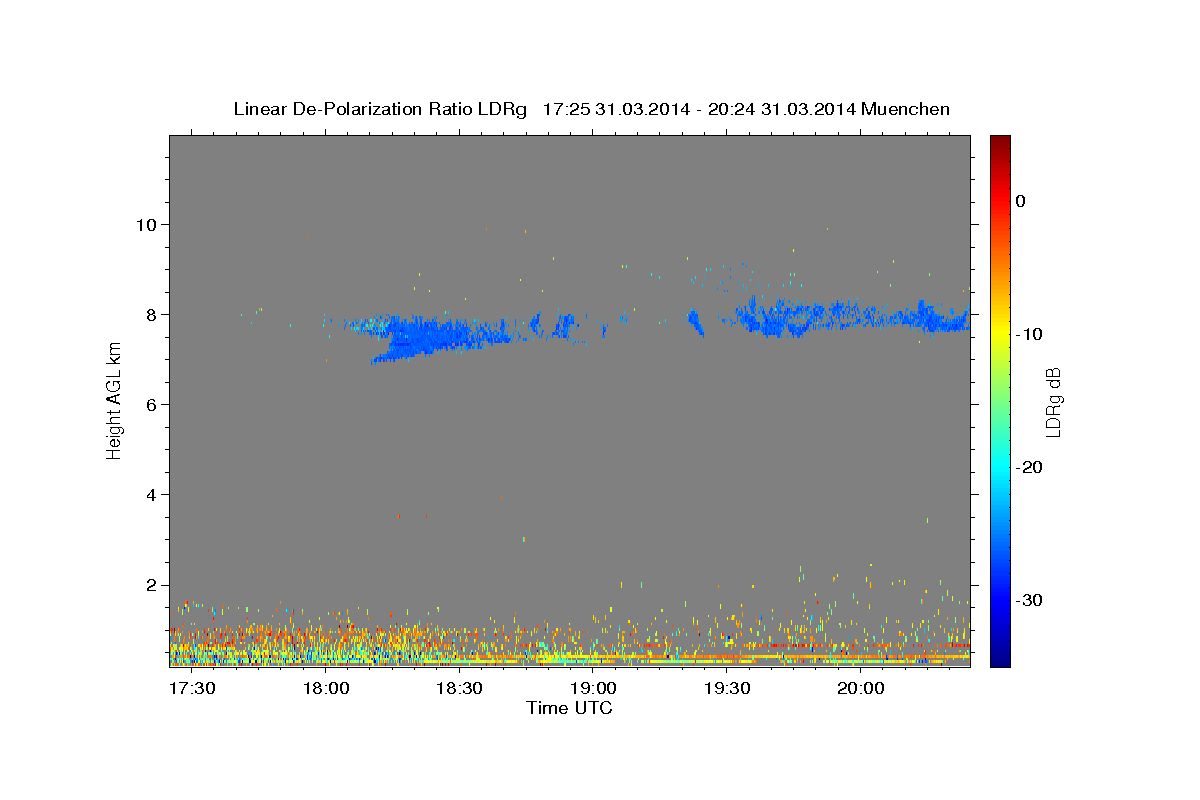Click the '-30' colorbar tick label
Image resolution: width=1200 pixels, height=800 pixels.
[x=1029, y=600]
